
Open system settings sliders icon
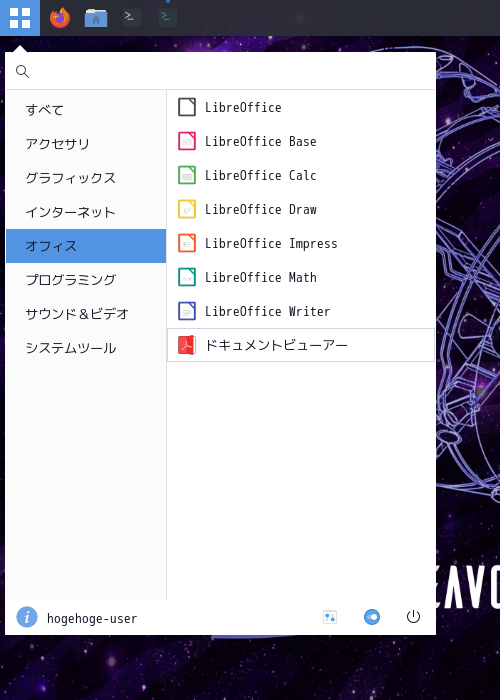[x=330, y=617]
